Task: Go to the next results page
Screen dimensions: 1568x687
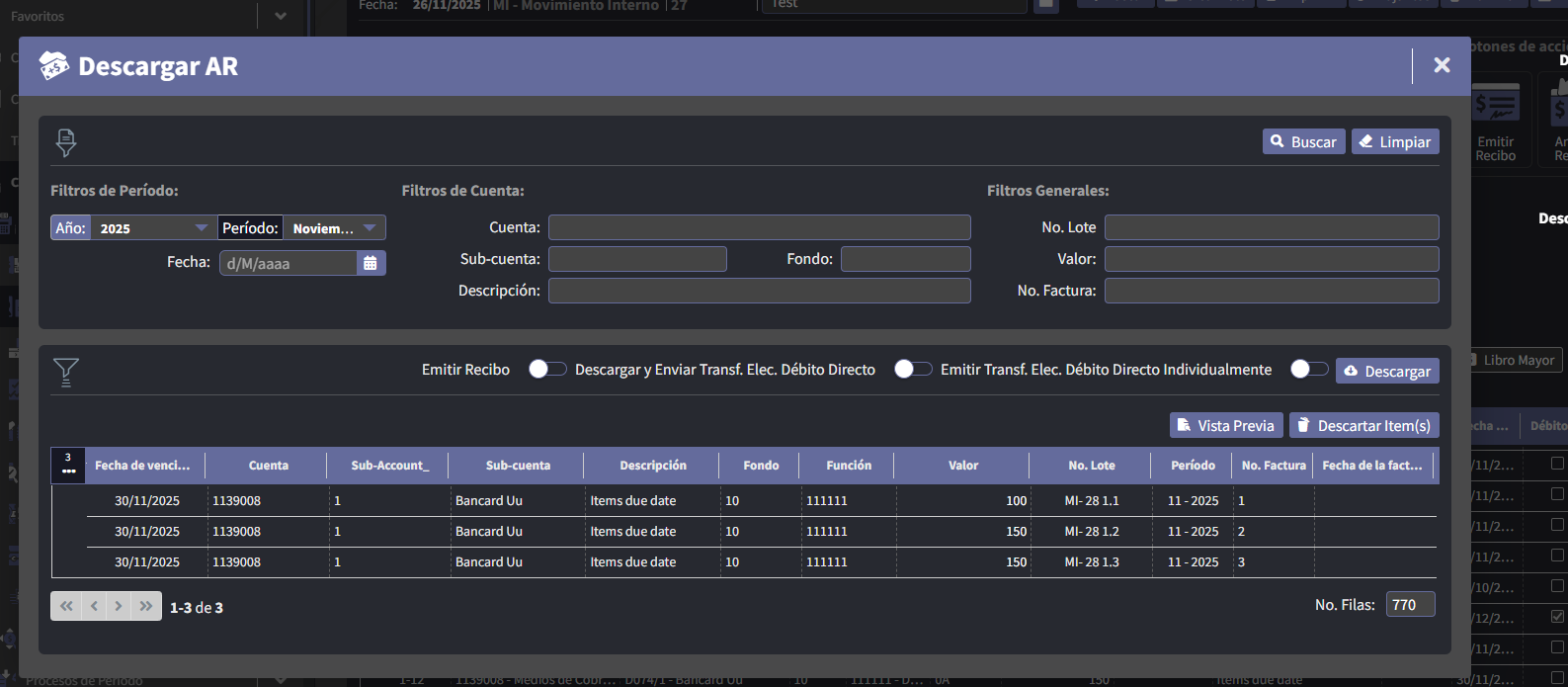Action: coord(119,606)
